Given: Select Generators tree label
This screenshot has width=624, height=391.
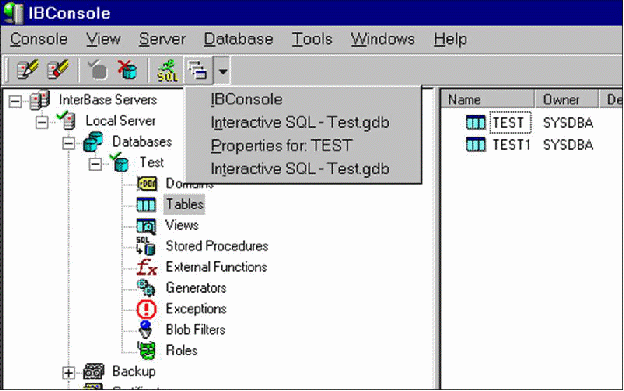Looking at the screenshot, I should click(196, 288).
